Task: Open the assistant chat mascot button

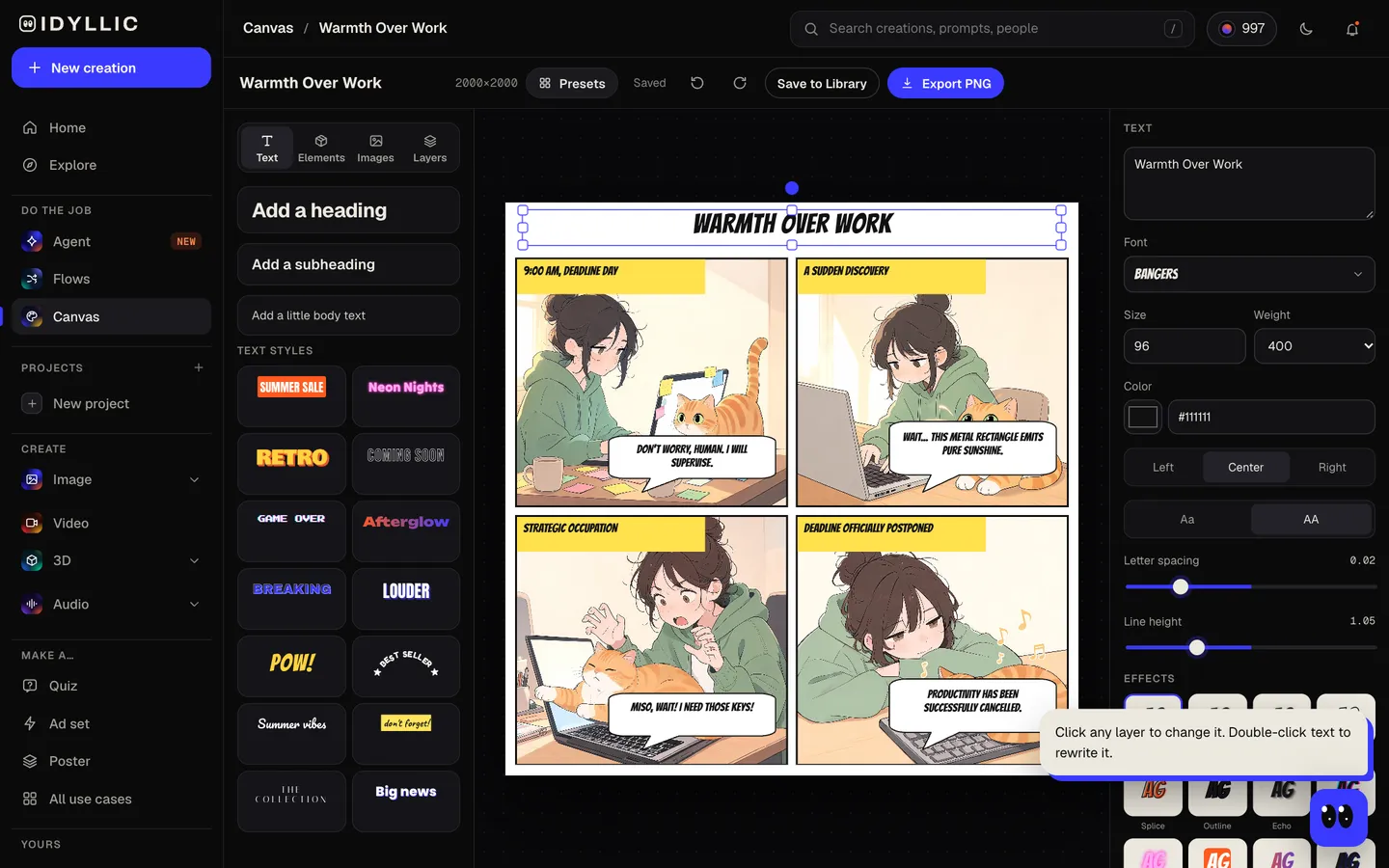Action: click(1338, 817)
